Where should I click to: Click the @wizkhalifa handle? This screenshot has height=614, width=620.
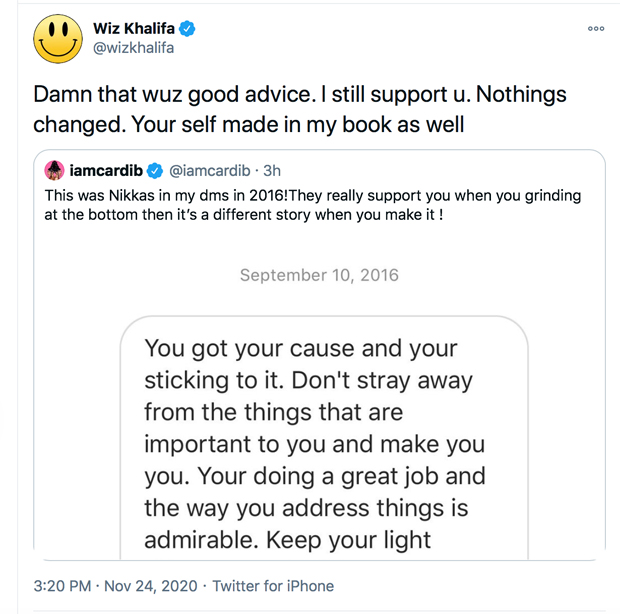(134, 50)
